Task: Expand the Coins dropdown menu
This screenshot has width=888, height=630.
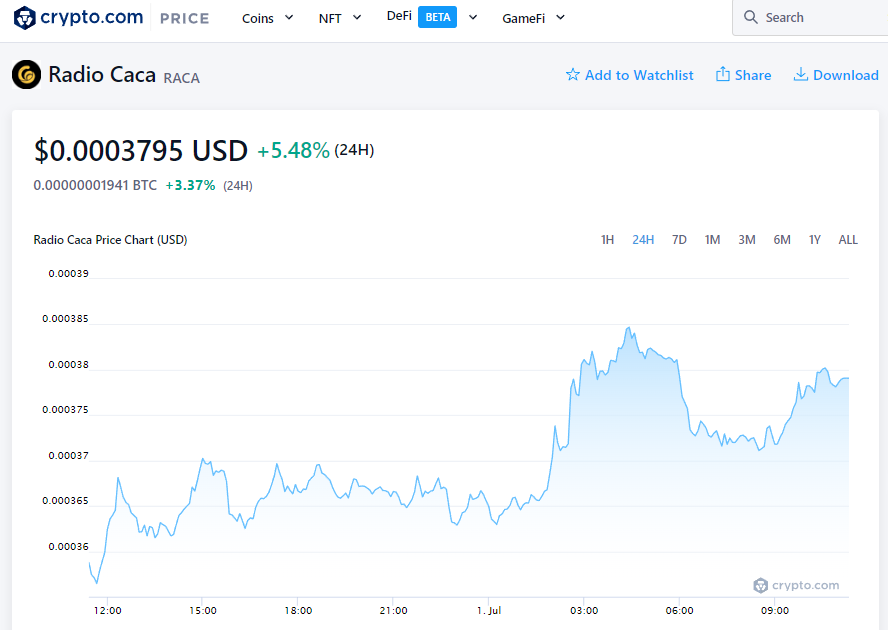Action: [x=267, y=18]
